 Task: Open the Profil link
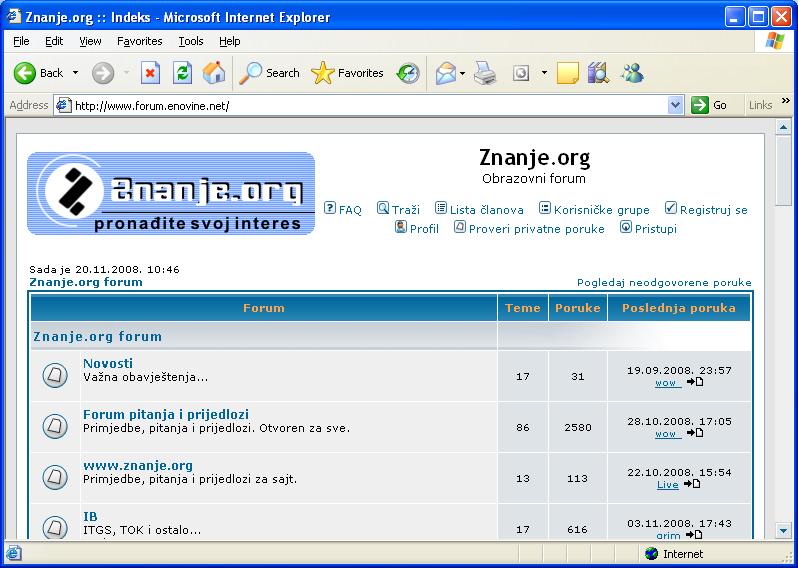[424, 229]
